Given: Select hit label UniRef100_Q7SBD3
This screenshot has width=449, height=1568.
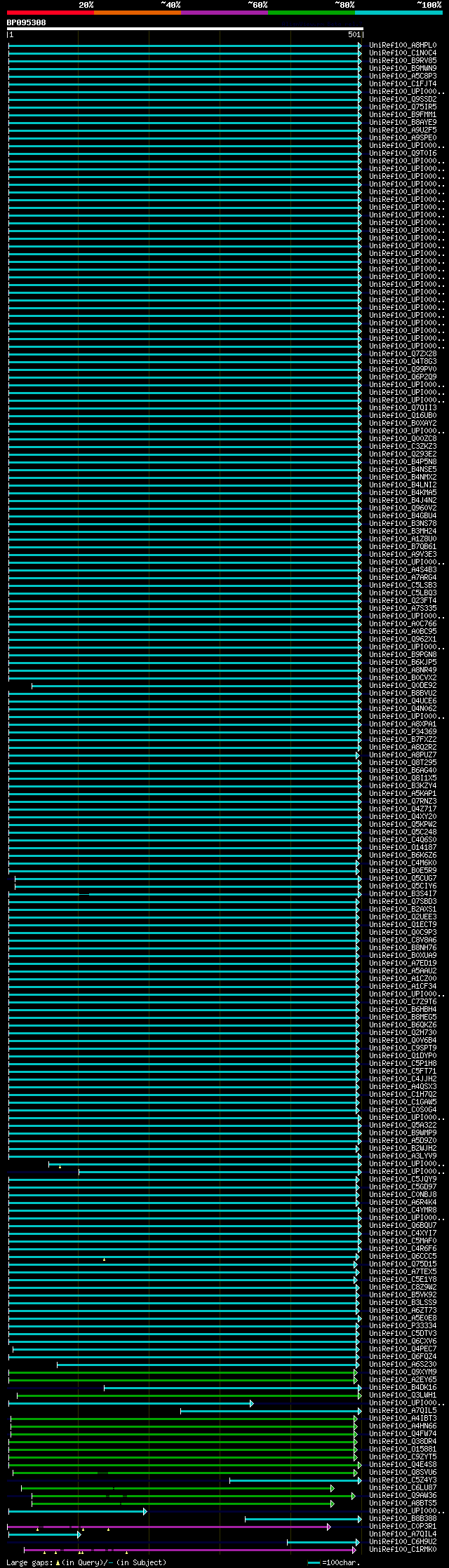Looking at the screenshot, I should pyautogui.click(x=403, y=901).
